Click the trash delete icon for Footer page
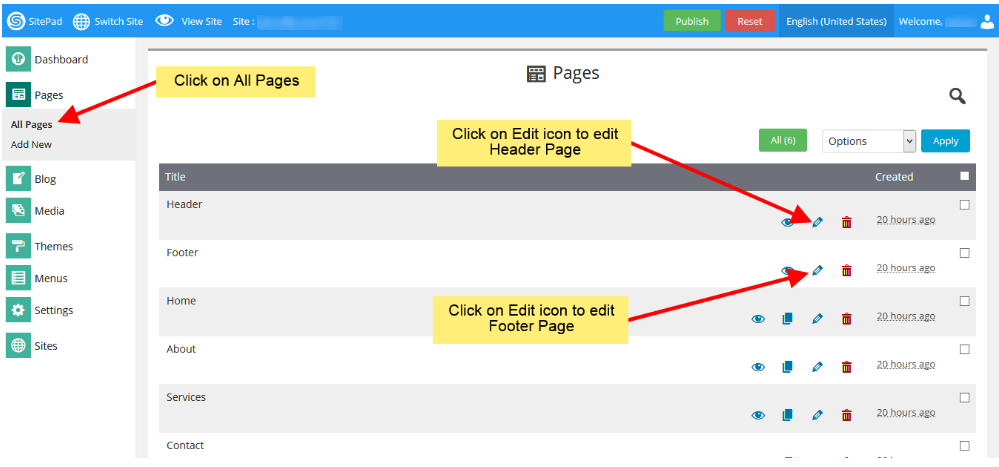Screen dimensions: 999x467 pyautogui.click(x=846, y=271)
